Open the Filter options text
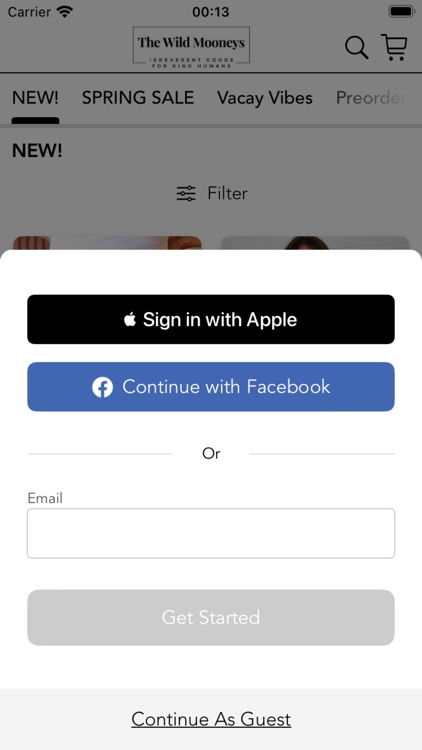 tap(227, 193)
